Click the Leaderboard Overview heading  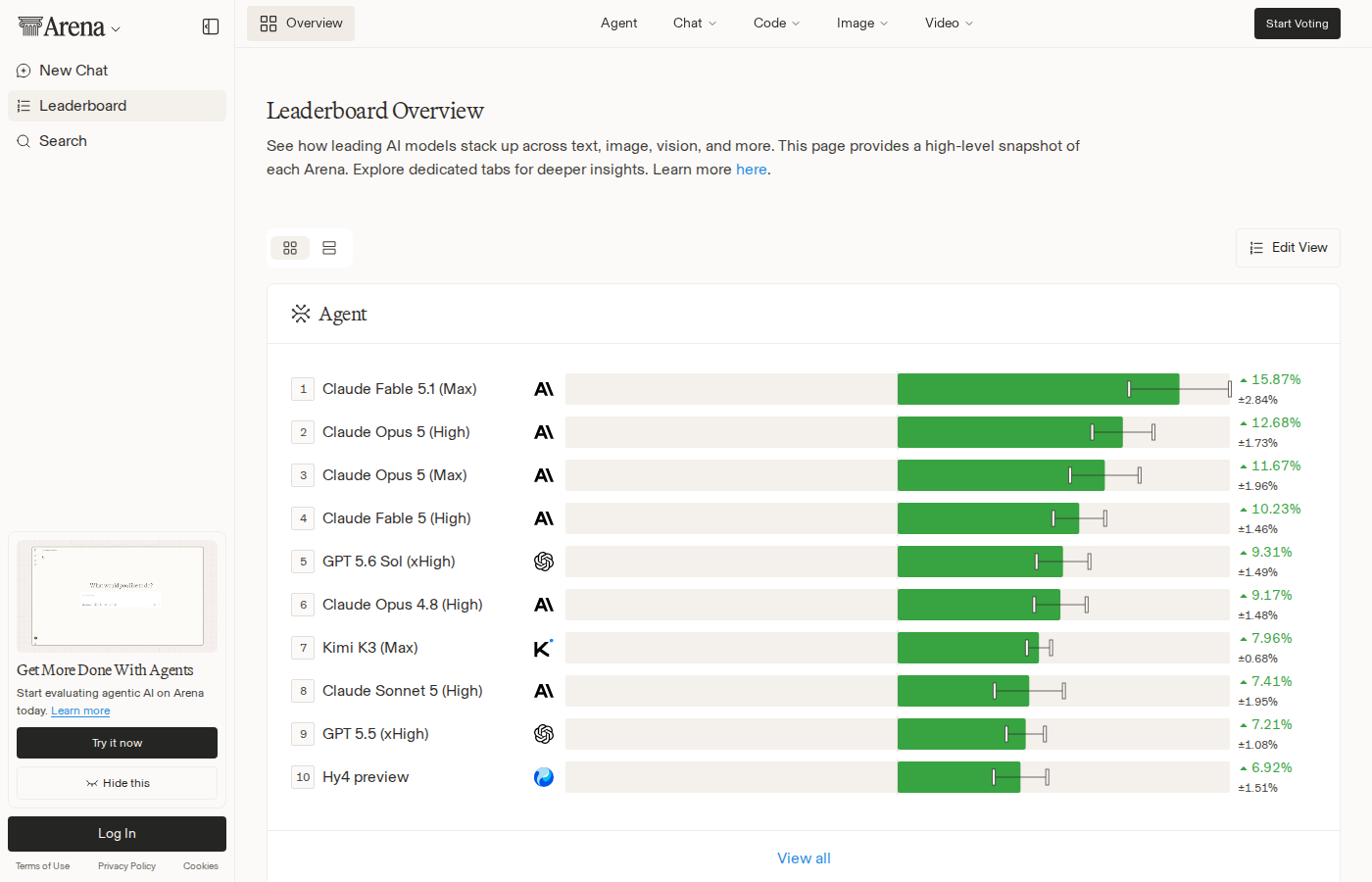[x=375, y=111]
